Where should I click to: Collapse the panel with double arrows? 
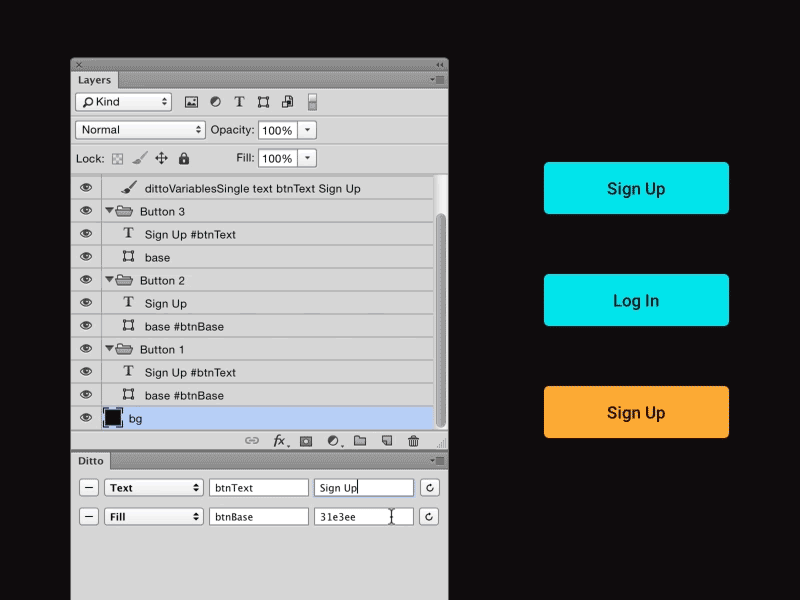440,65
